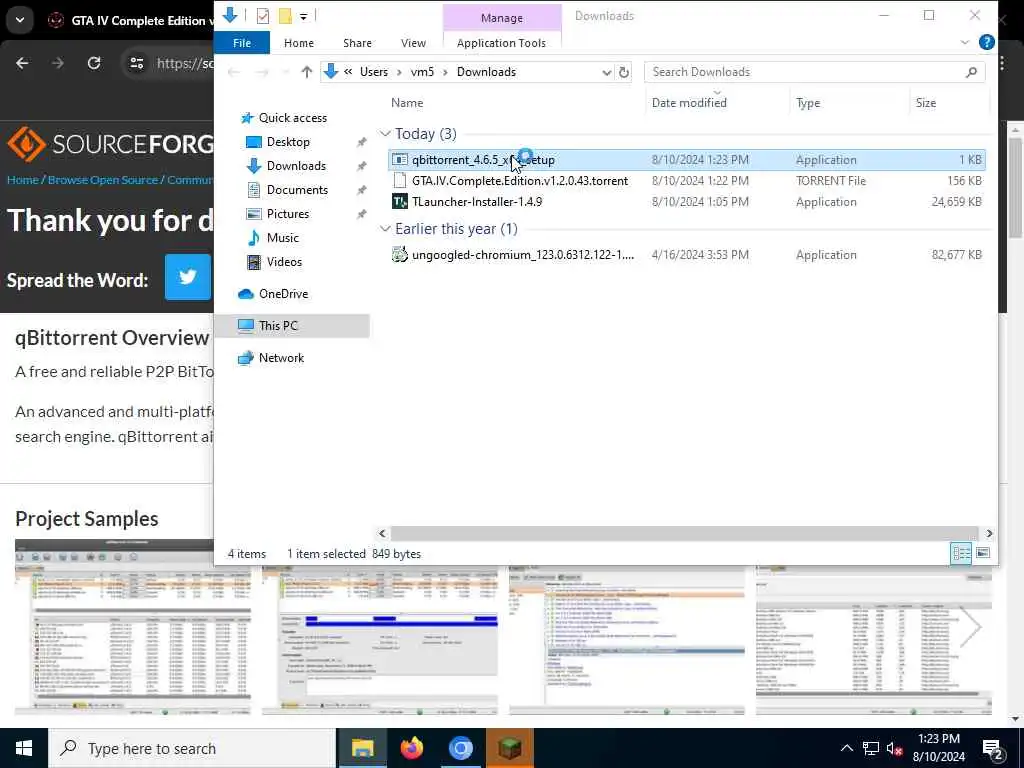Click the Explorer horizontal scrollbar right arrow

pyautogui.click(x=989, y=534)
